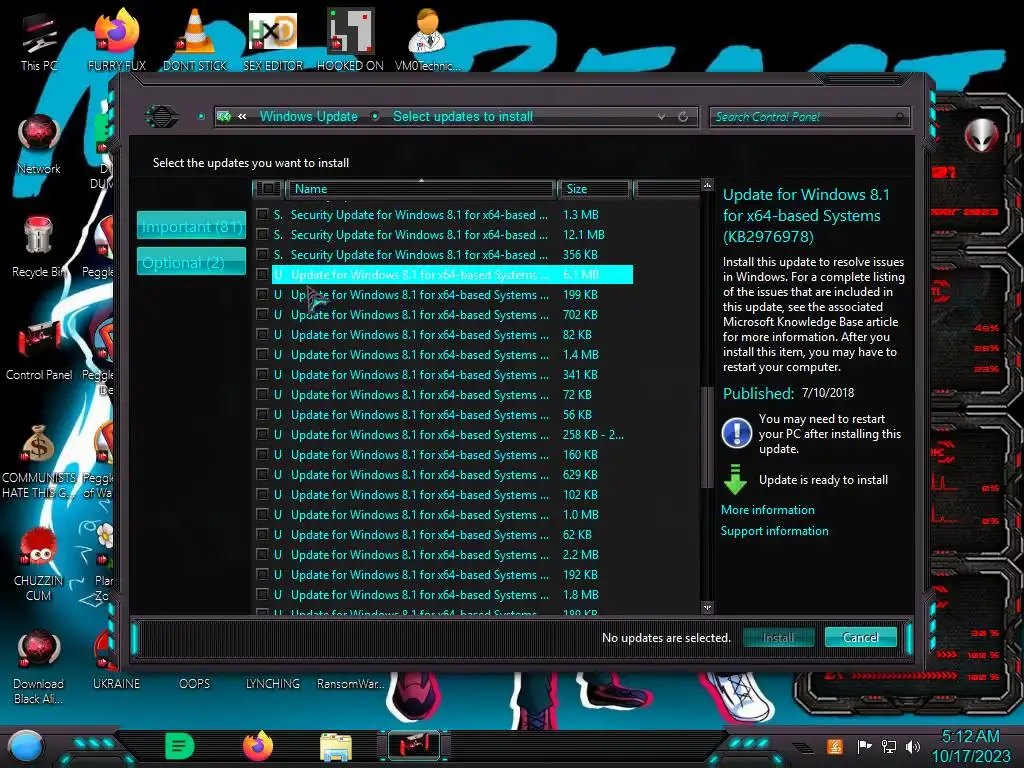Check the 199 KB update checkbox
Viewport: 1024px width, 768px height.
(x=263, y=295)
